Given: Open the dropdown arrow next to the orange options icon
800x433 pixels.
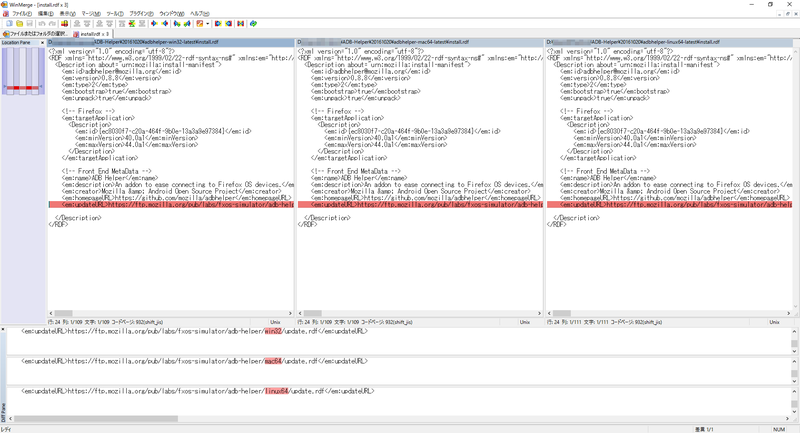Looking at the screenshot, I should [208, 23].
